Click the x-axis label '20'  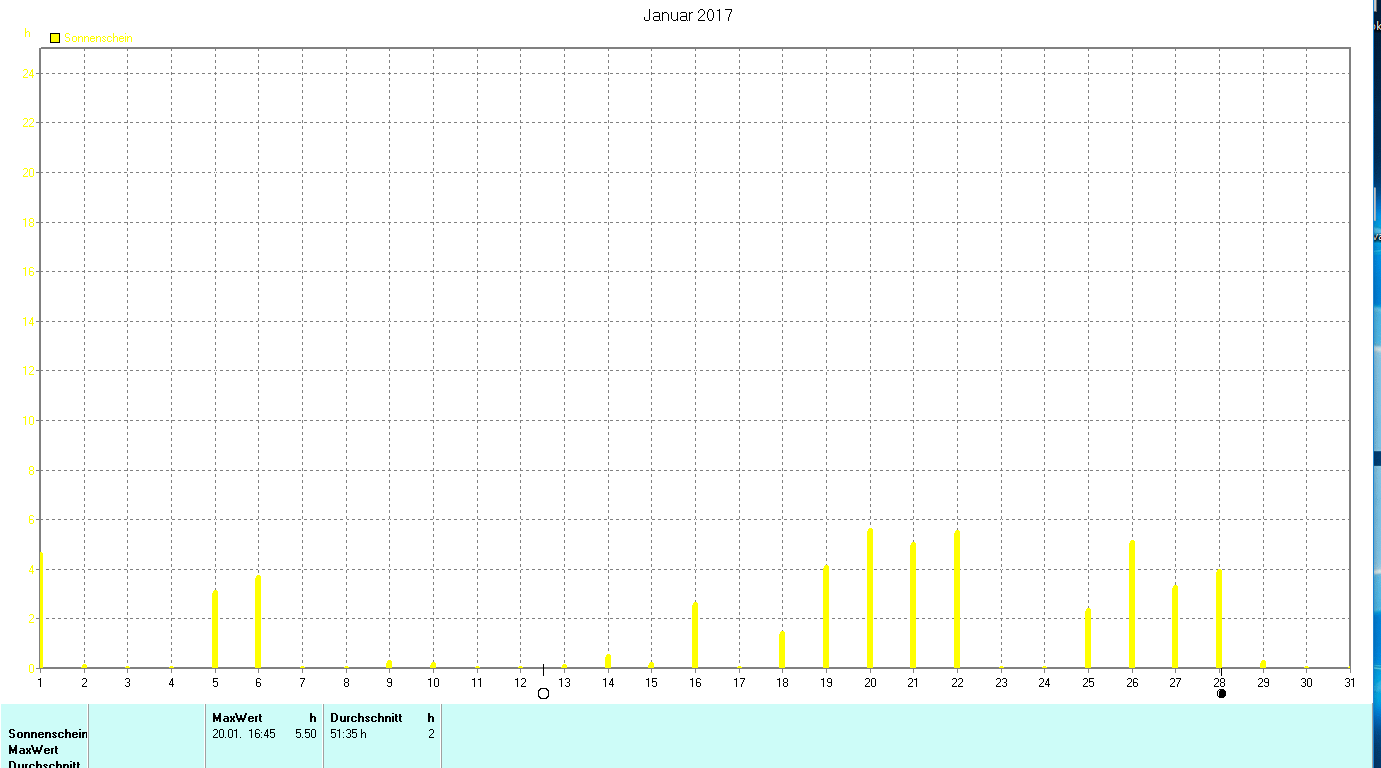coord(870,683)
